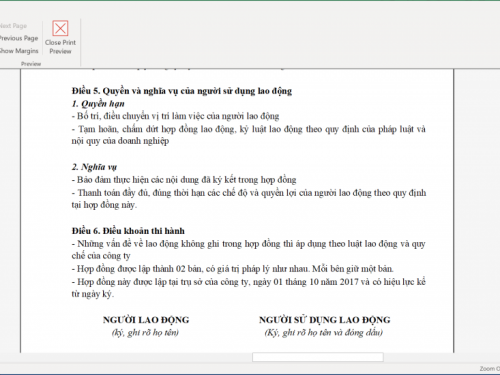Click the '1. Quyền hạn' subheading
500x375 pixels.
[x=98, y=104]
